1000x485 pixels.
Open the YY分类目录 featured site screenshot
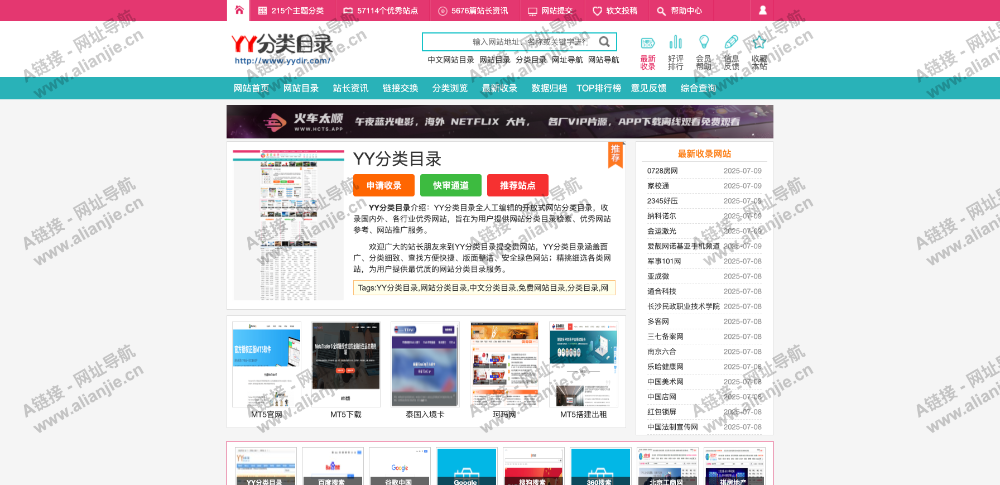pos(288,225)
